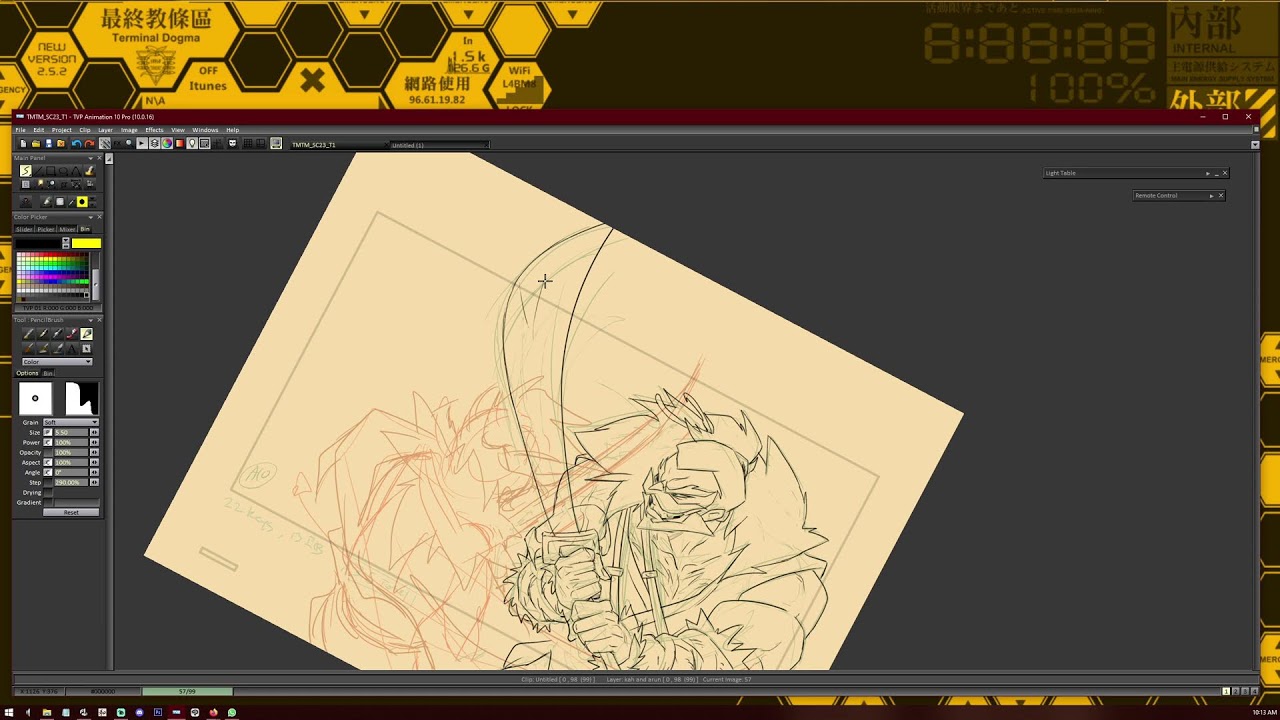The height and width of the screenshot is (720, 1280).
Task: Click the blue save disk icon
Action: click(48, 144)
